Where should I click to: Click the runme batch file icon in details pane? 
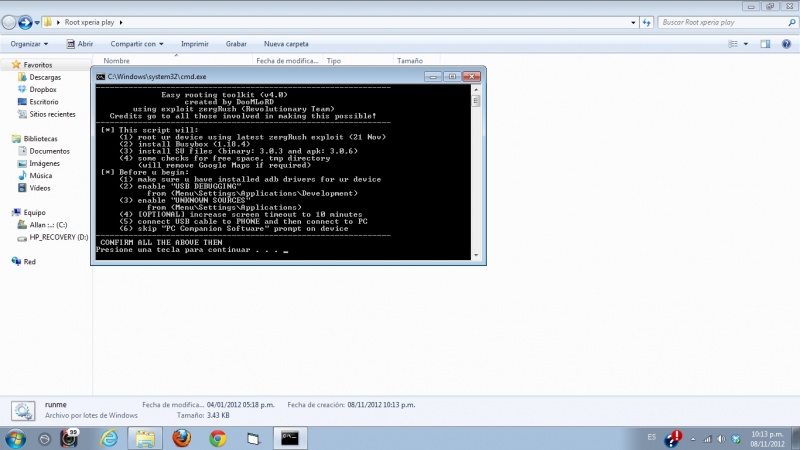(23, 411)
